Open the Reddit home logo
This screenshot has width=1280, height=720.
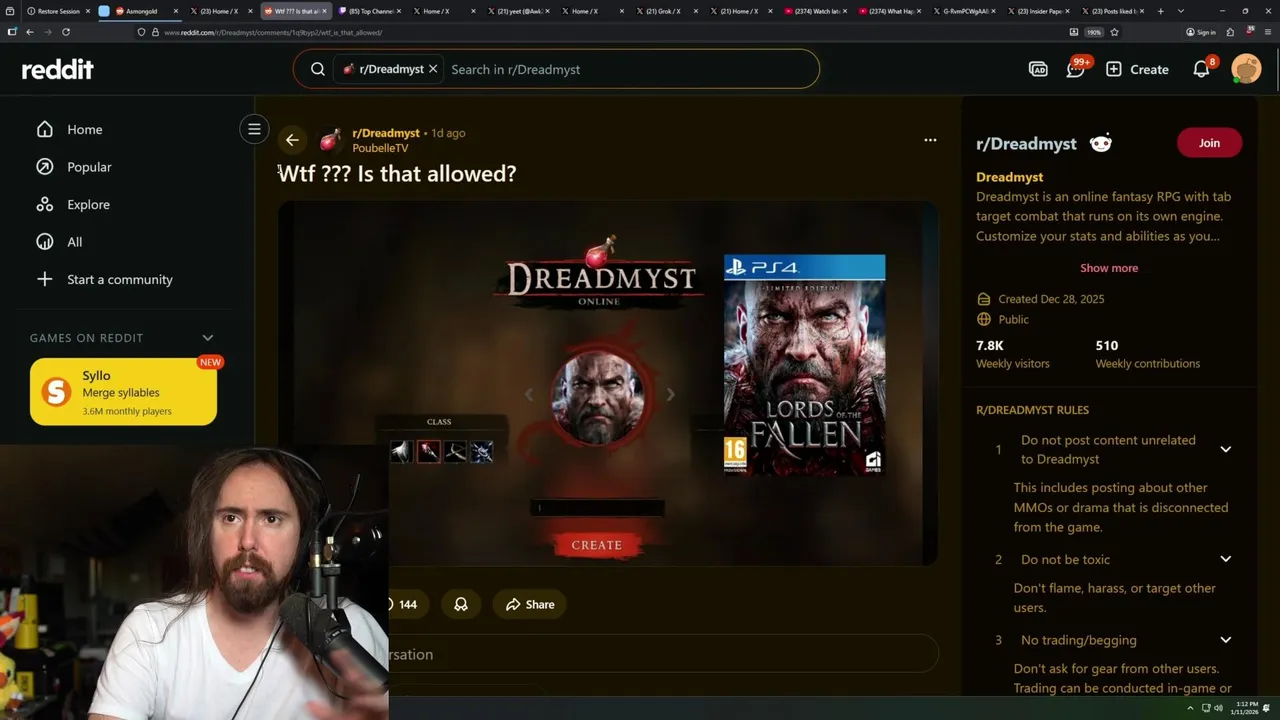tap(58, 69)
